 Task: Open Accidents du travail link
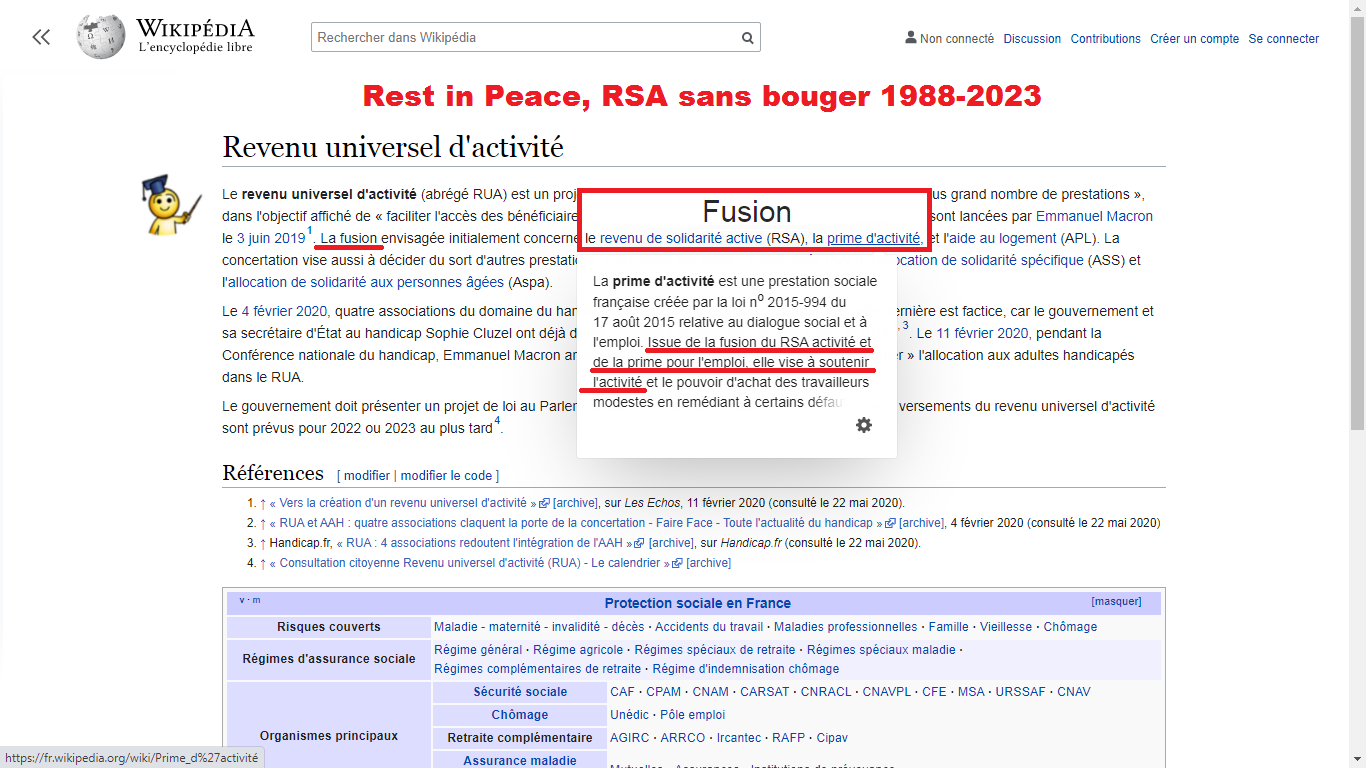coord(709,627)
